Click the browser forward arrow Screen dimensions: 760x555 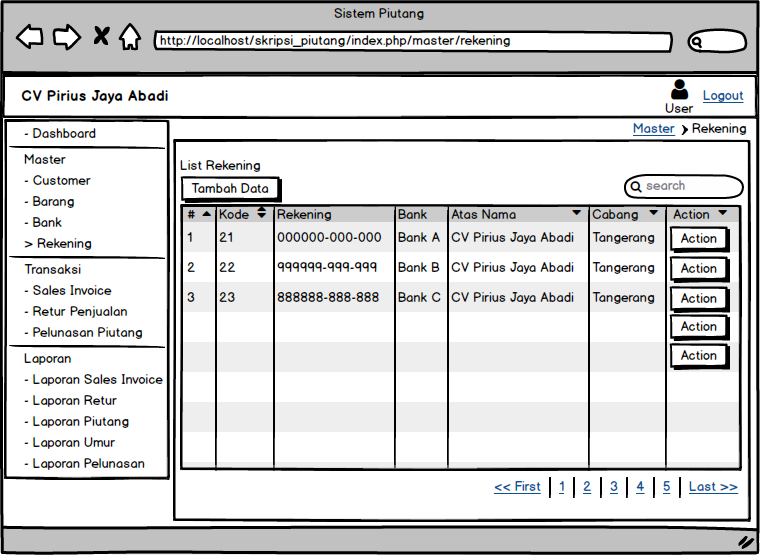click(x=67, y=37)
